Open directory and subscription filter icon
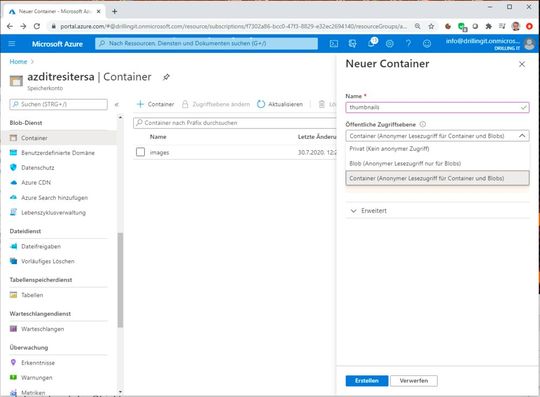 [x=352, y=44]
